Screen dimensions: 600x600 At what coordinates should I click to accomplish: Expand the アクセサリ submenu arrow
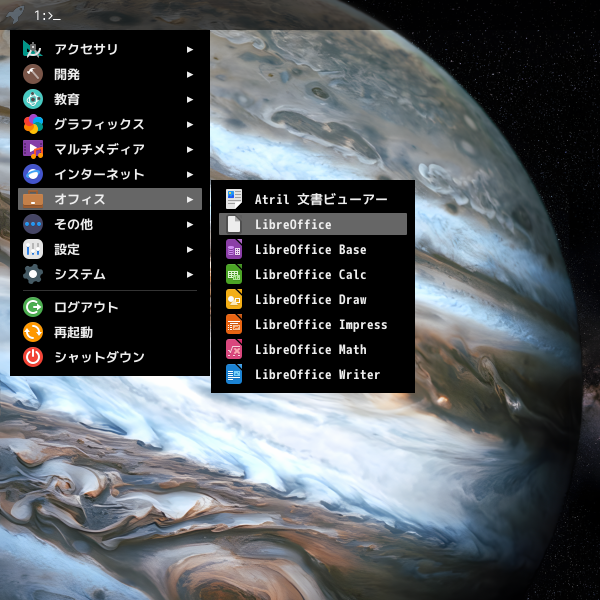point(190,49)
